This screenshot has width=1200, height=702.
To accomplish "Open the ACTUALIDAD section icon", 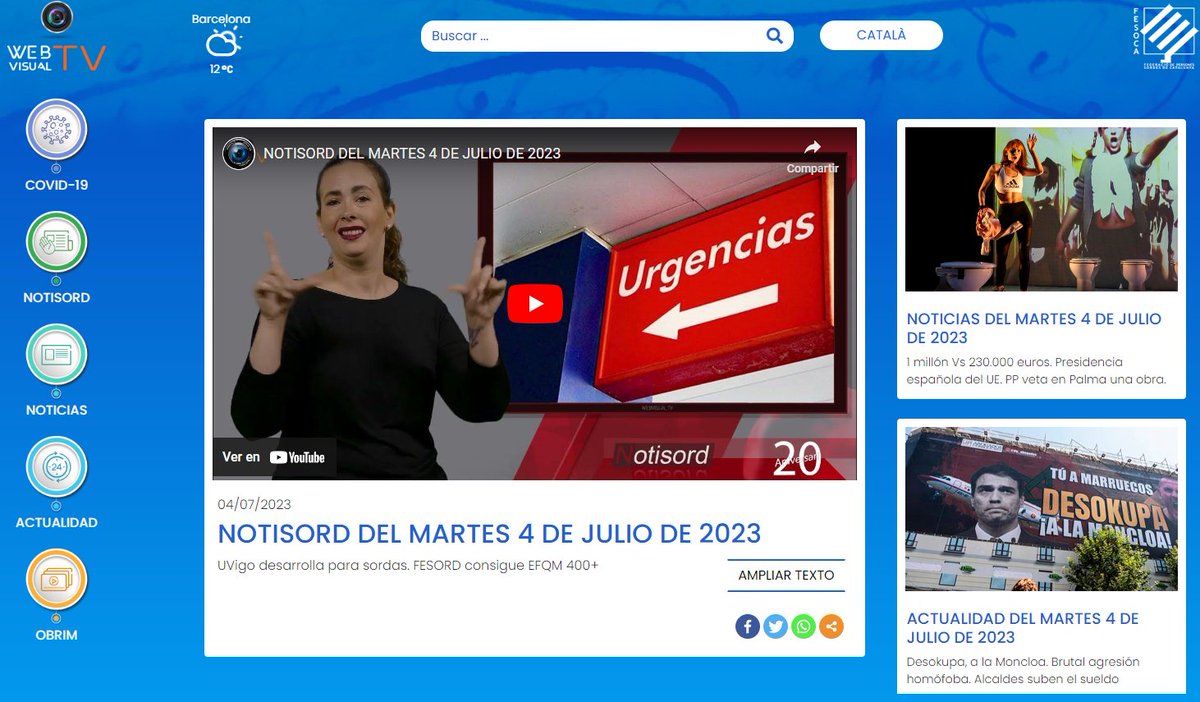I will (x=56, y=466).
